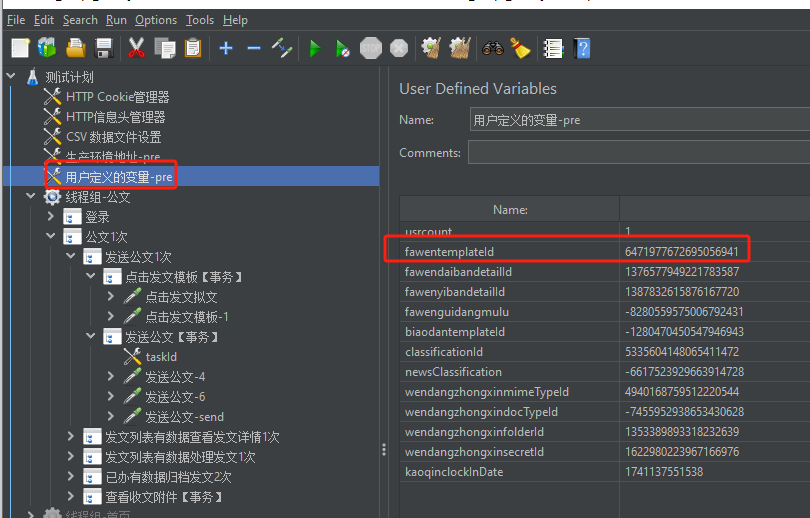Collapse 点击发文模板【事务】 node

coord(91,276)
